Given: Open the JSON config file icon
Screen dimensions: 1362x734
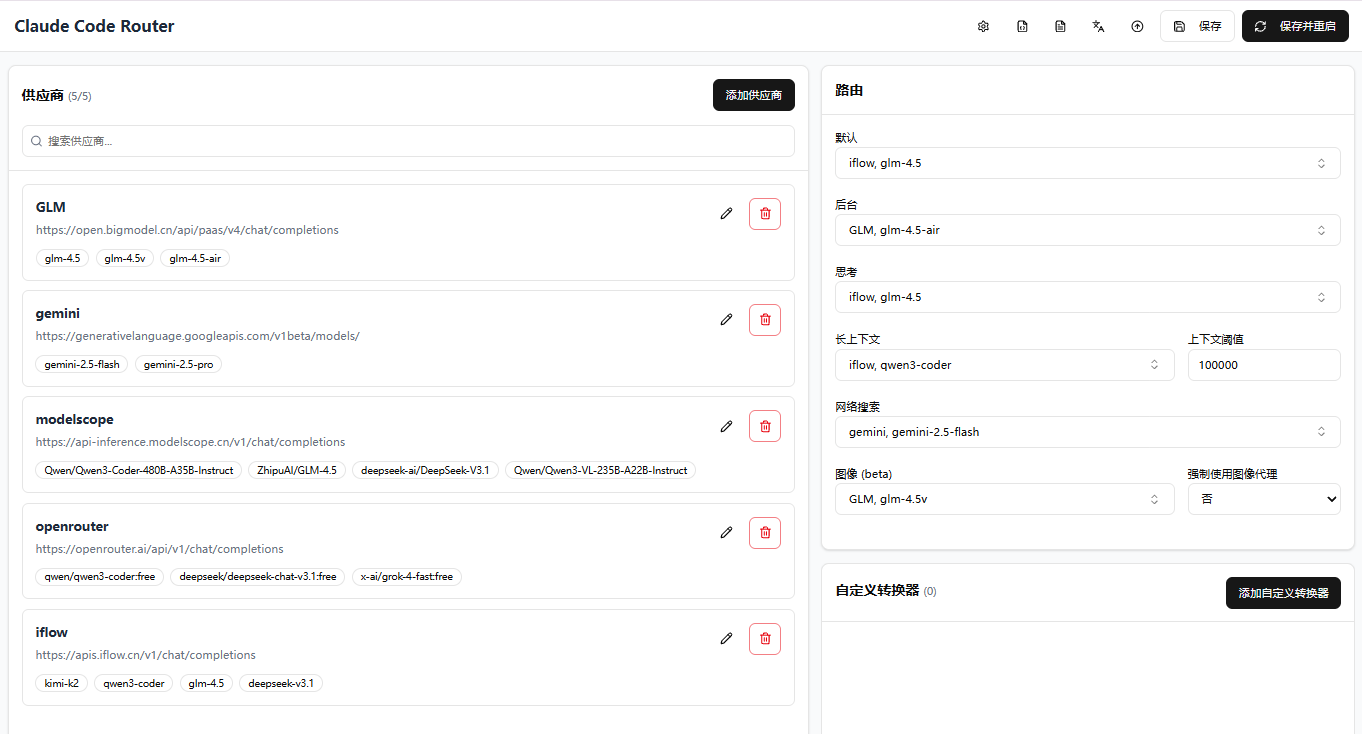Looking at the screenshot, I should pos(1022,26).
